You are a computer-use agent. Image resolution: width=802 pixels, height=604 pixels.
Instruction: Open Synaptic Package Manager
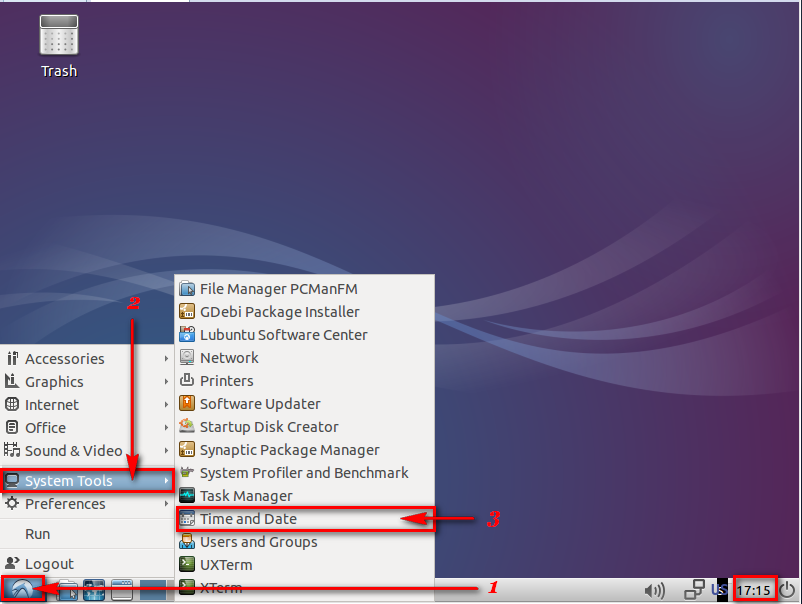coord(305,450)
